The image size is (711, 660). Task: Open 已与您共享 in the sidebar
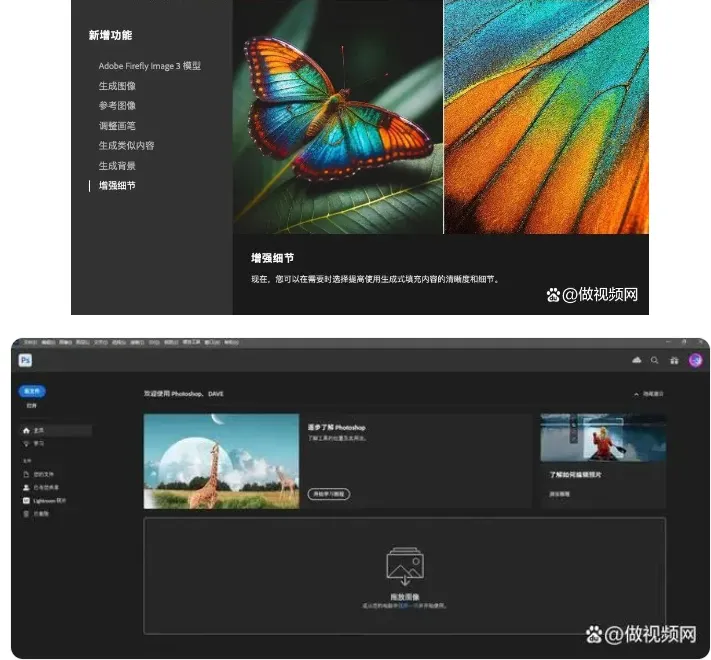44,487
